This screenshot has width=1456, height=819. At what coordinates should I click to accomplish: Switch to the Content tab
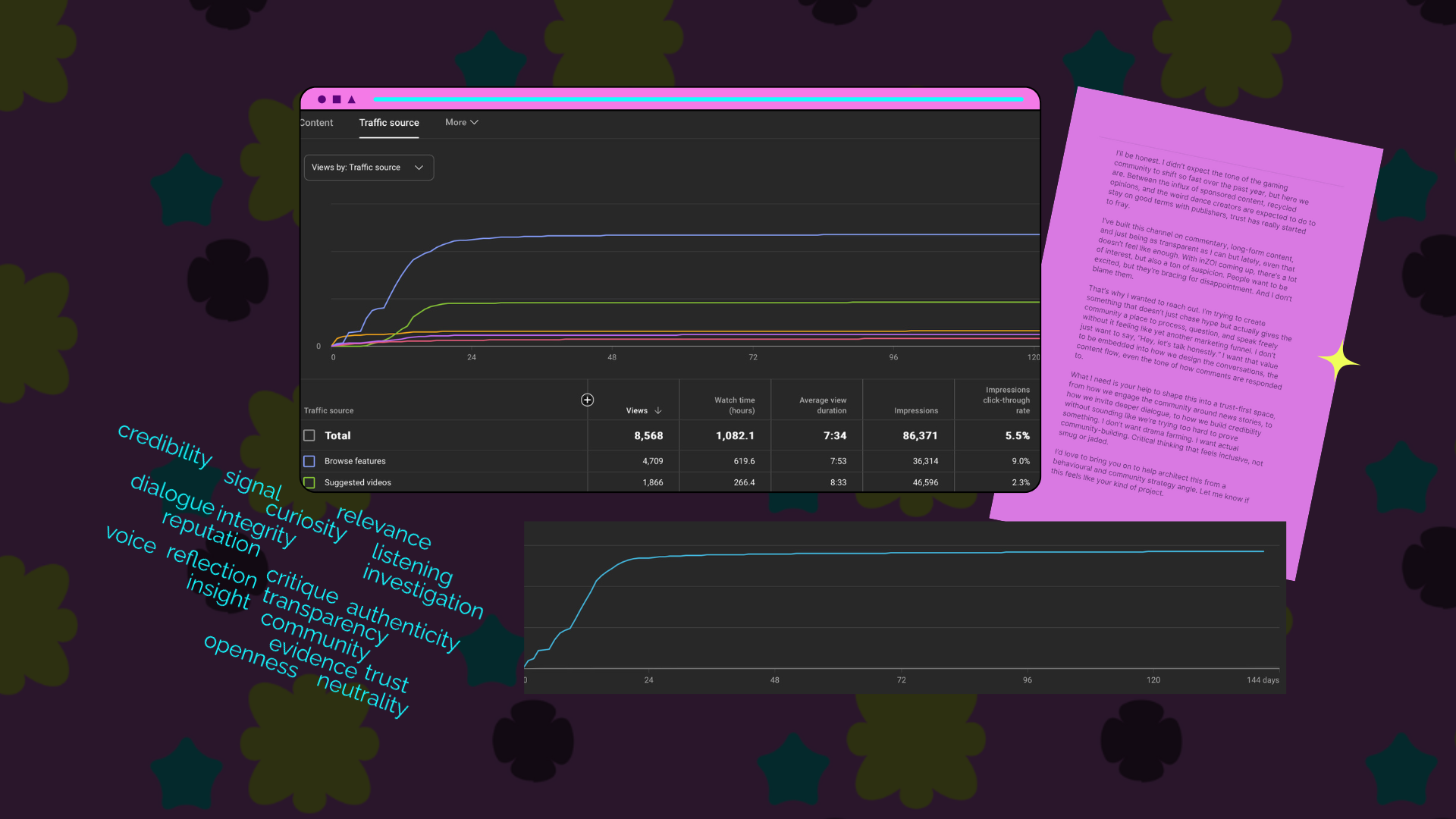[x=317, y=123]
